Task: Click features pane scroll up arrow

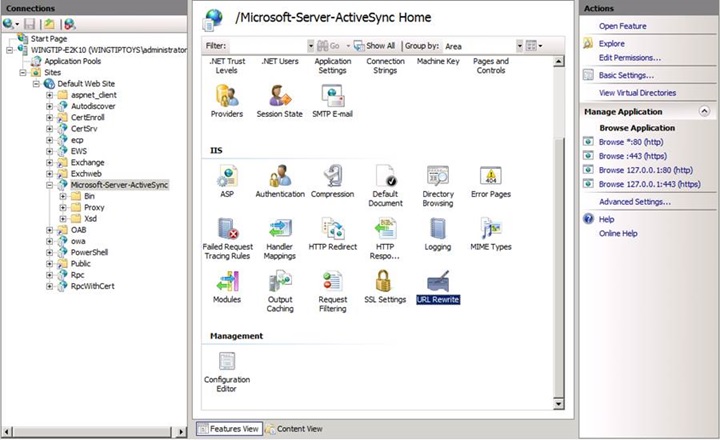Action: coord(558,62)
